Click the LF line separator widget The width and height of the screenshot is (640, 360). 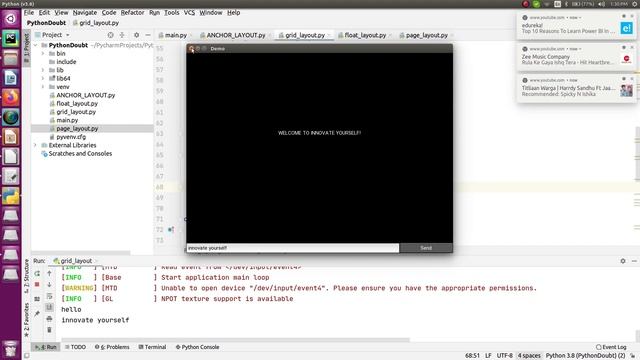[x=488, y=356]
